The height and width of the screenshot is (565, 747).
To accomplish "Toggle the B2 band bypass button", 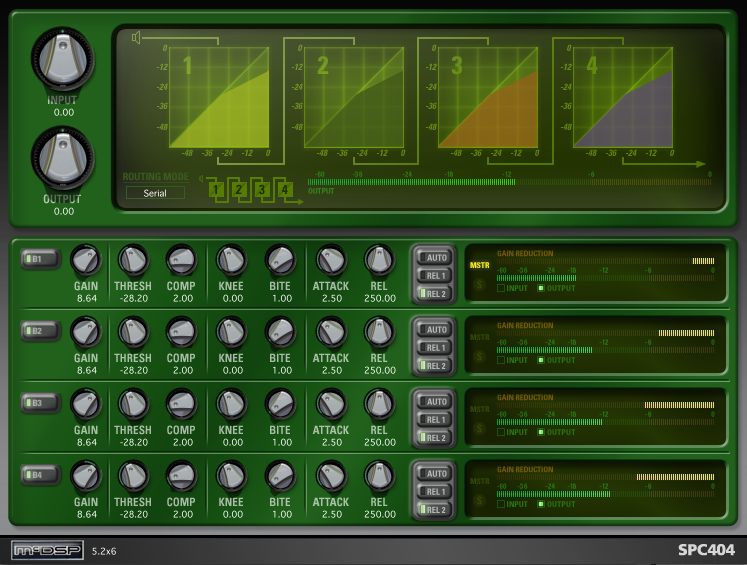I will [40, 331].
